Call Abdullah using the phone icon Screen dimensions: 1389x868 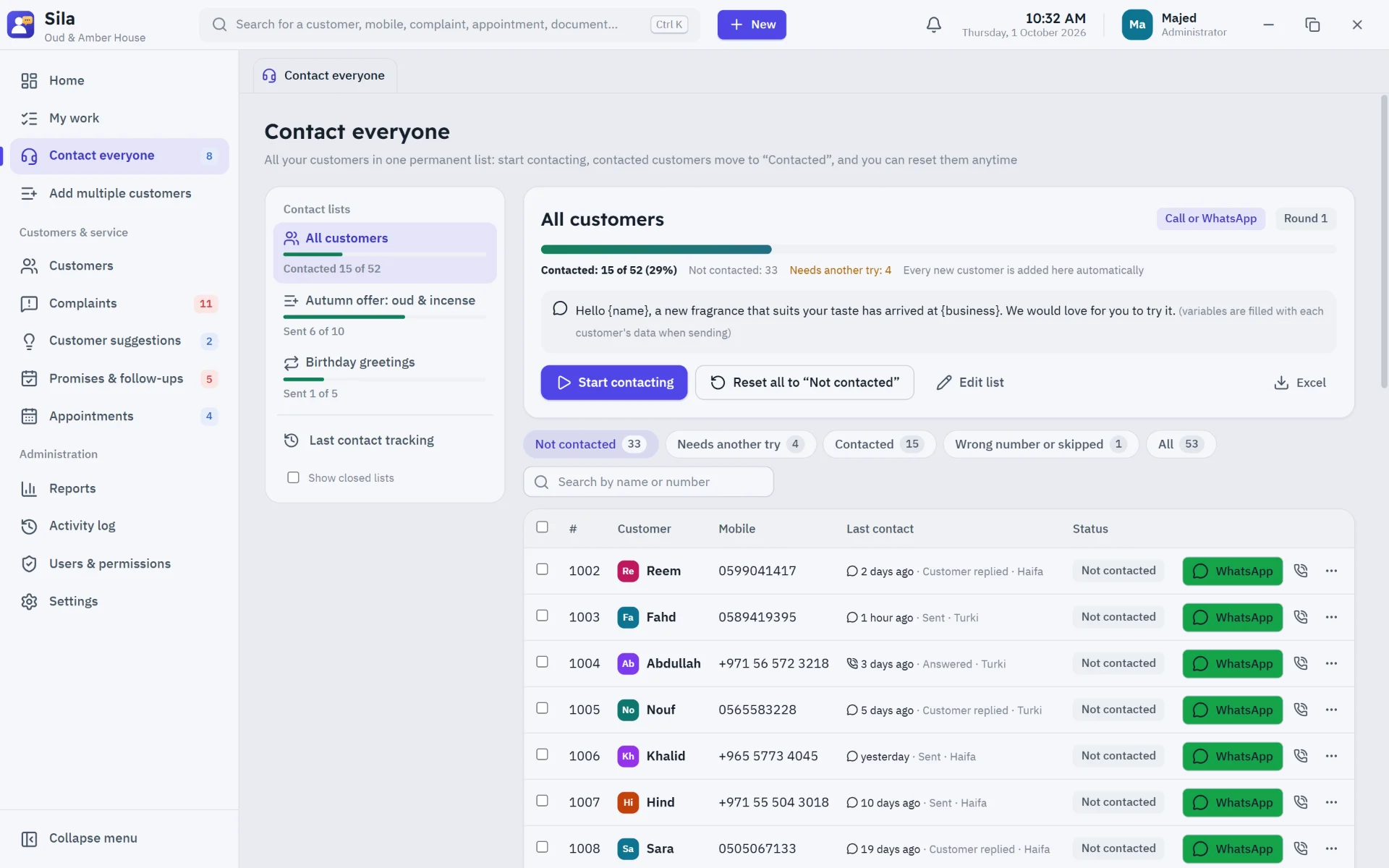[x=1301, y=663]
